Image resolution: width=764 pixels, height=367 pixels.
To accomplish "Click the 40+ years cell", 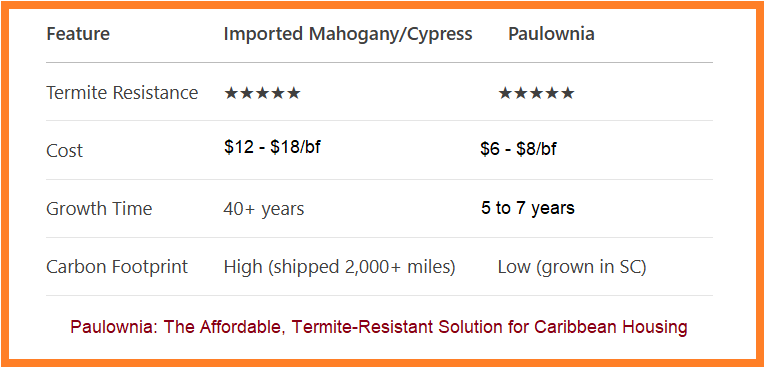I will click(x=264, y=209).
